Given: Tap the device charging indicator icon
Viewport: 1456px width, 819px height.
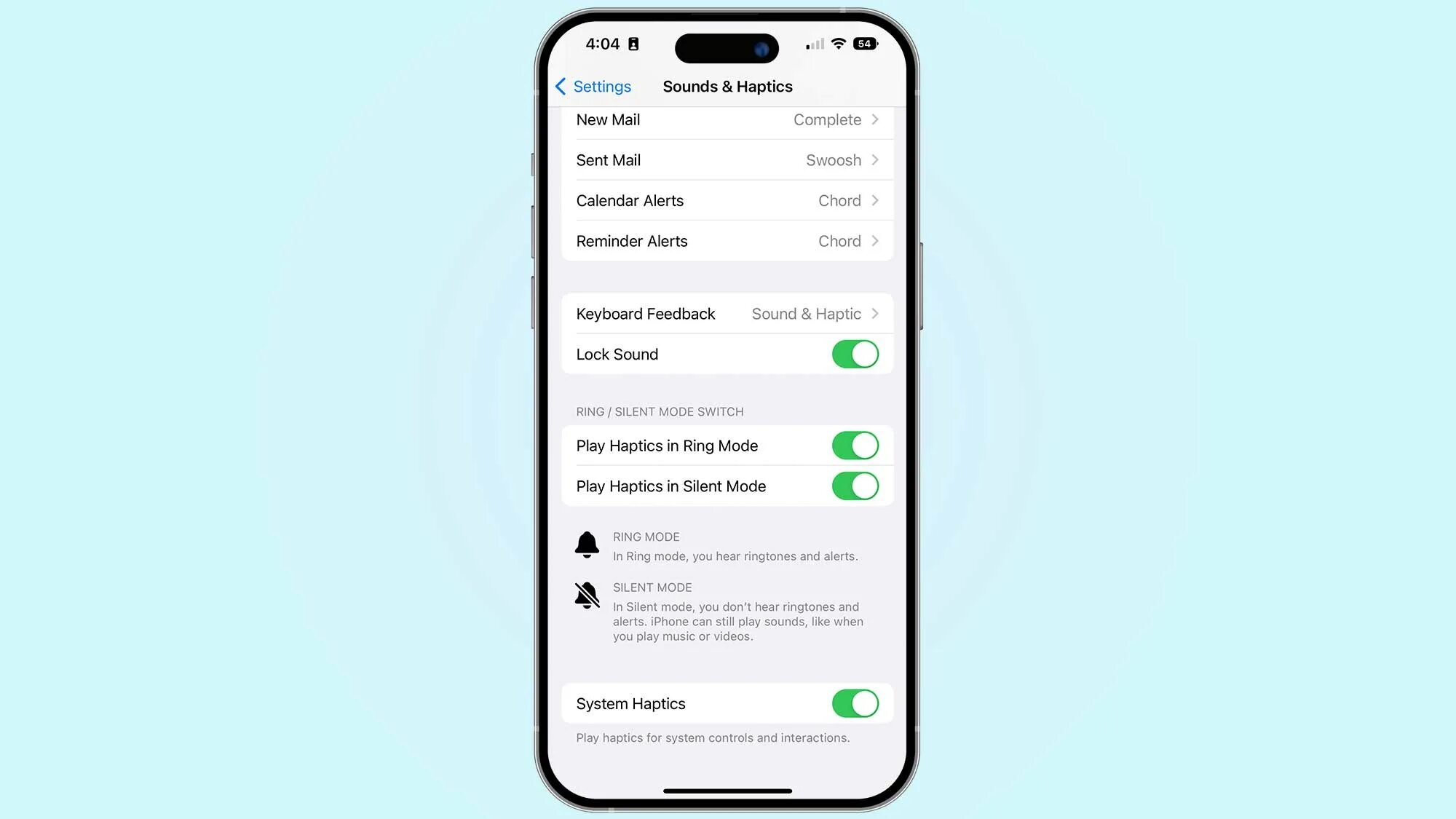Looking at the screenshot, I should pos(864,44).
